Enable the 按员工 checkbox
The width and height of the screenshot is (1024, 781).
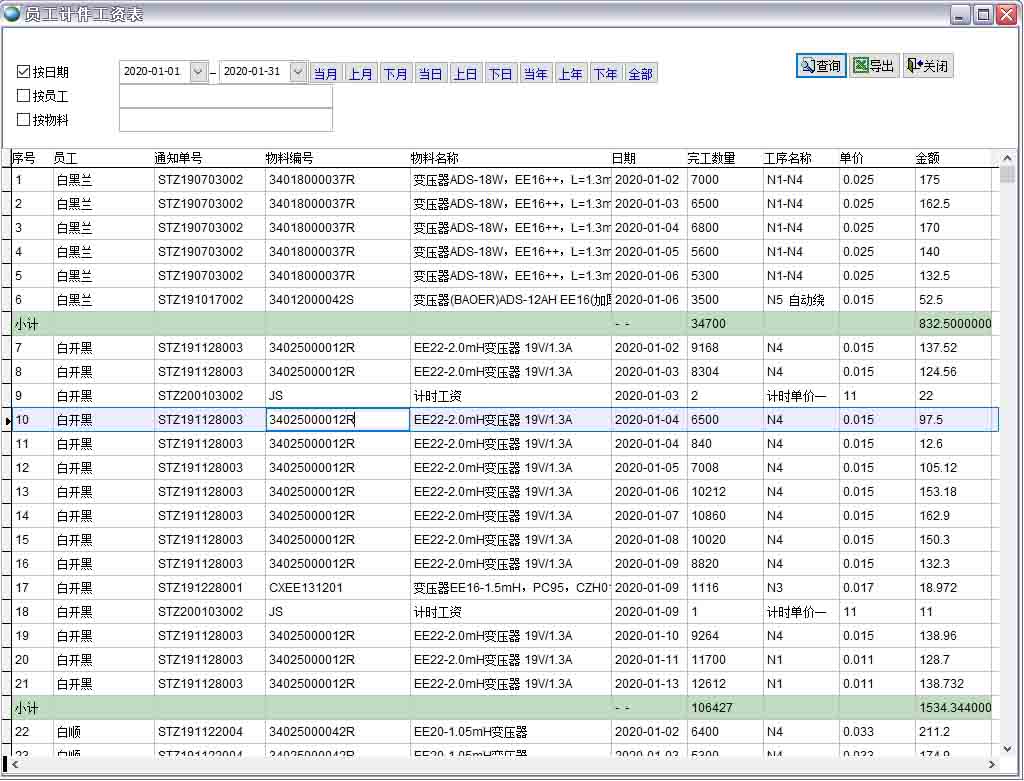click(x=24, y=96)
